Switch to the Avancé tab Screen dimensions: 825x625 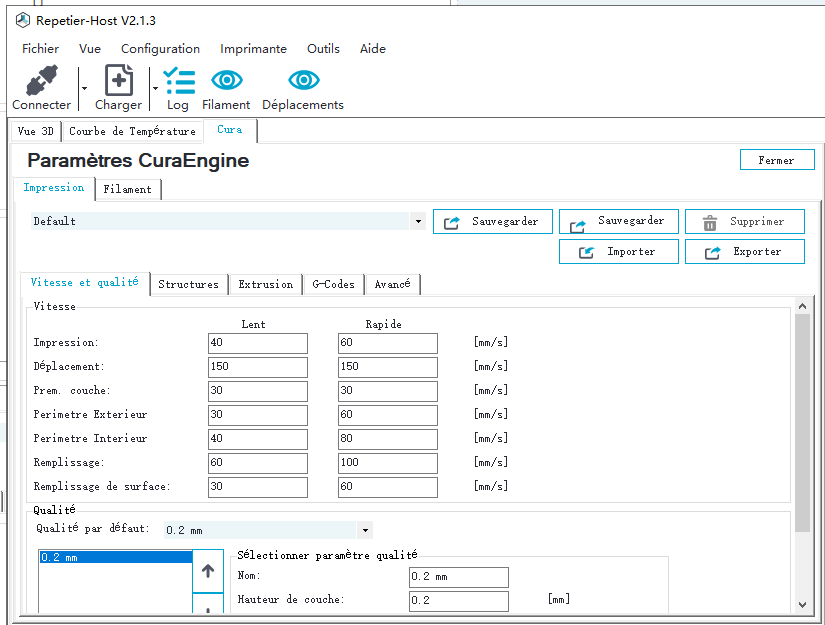[393, 285]
